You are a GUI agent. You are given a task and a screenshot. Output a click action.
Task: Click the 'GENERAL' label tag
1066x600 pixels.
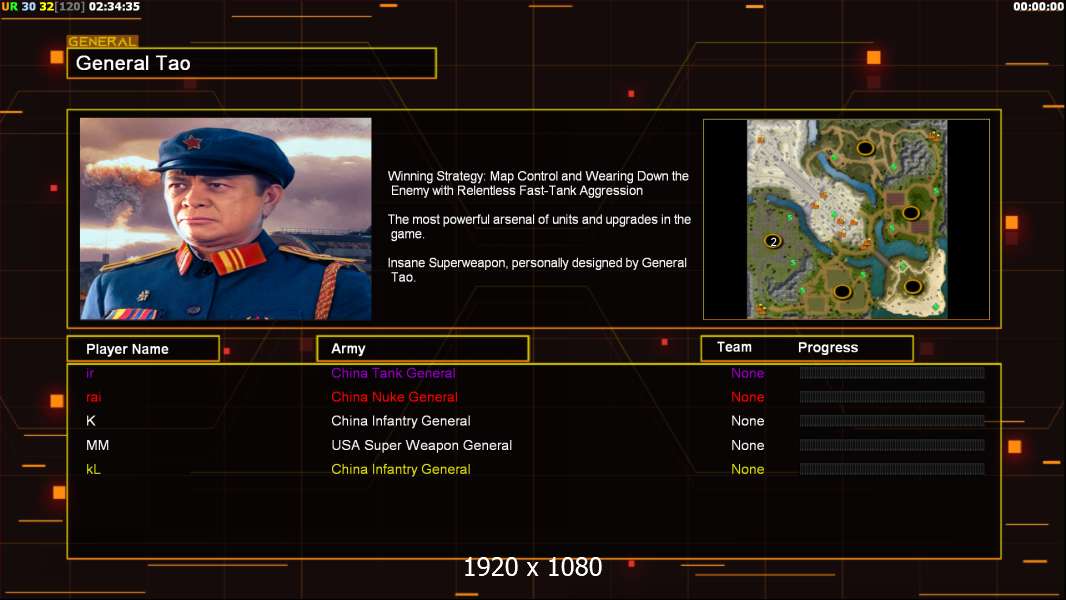tap(103, 41)
